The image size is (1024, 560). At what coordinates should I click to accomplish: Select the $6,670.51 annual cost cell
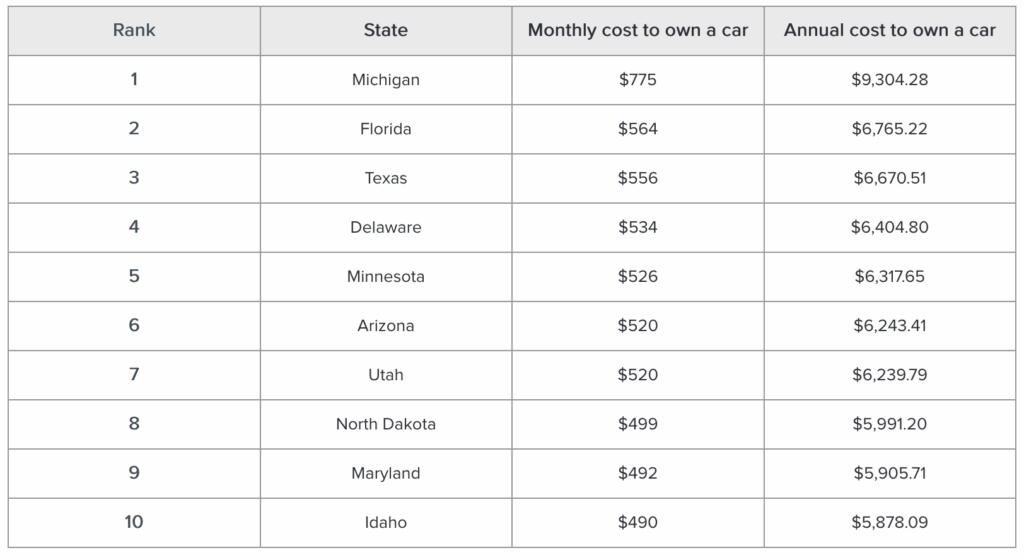889,178
